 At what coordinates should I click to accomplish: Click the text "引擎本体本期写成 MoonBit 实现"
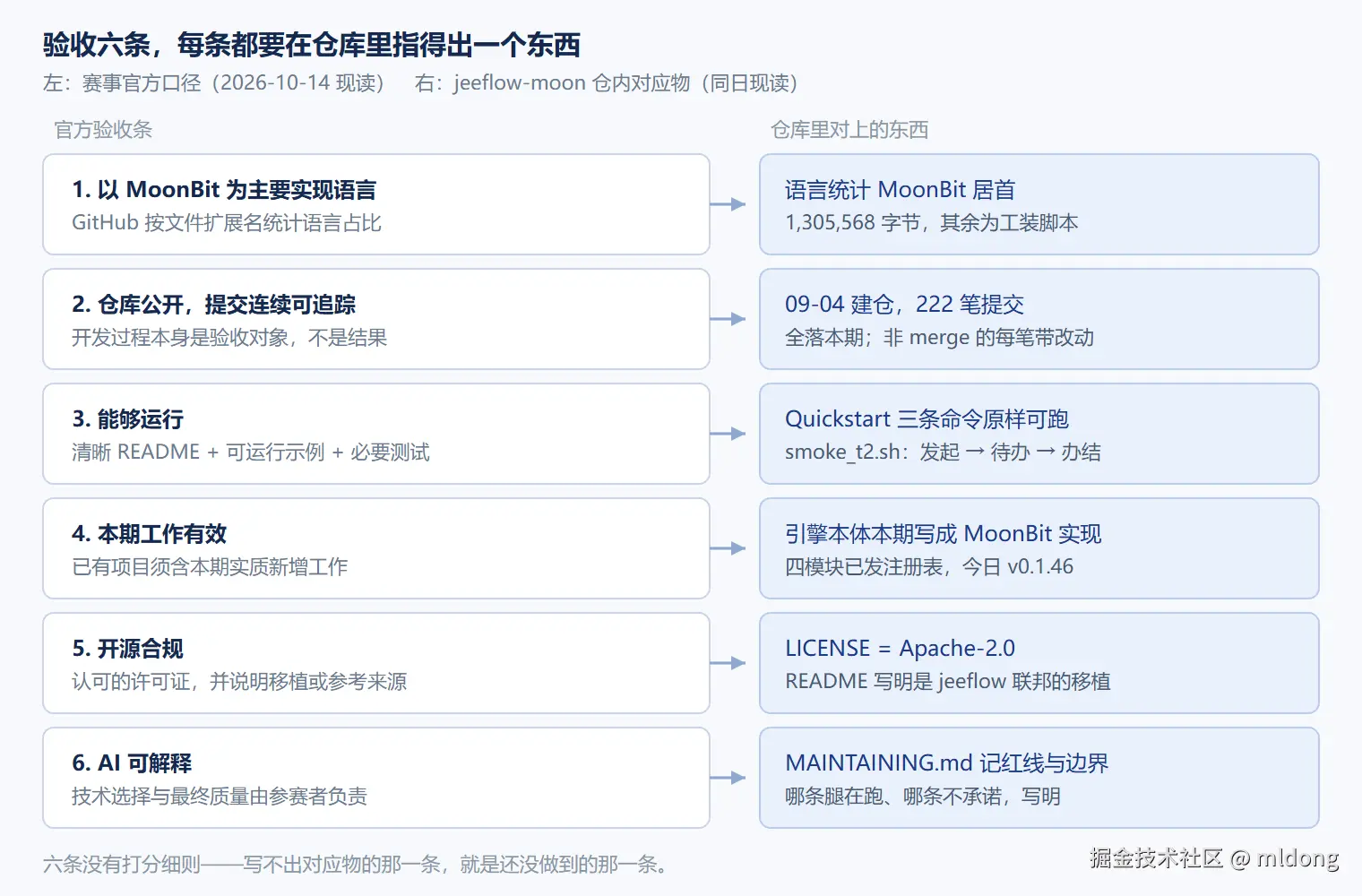(x=944, y=534)
